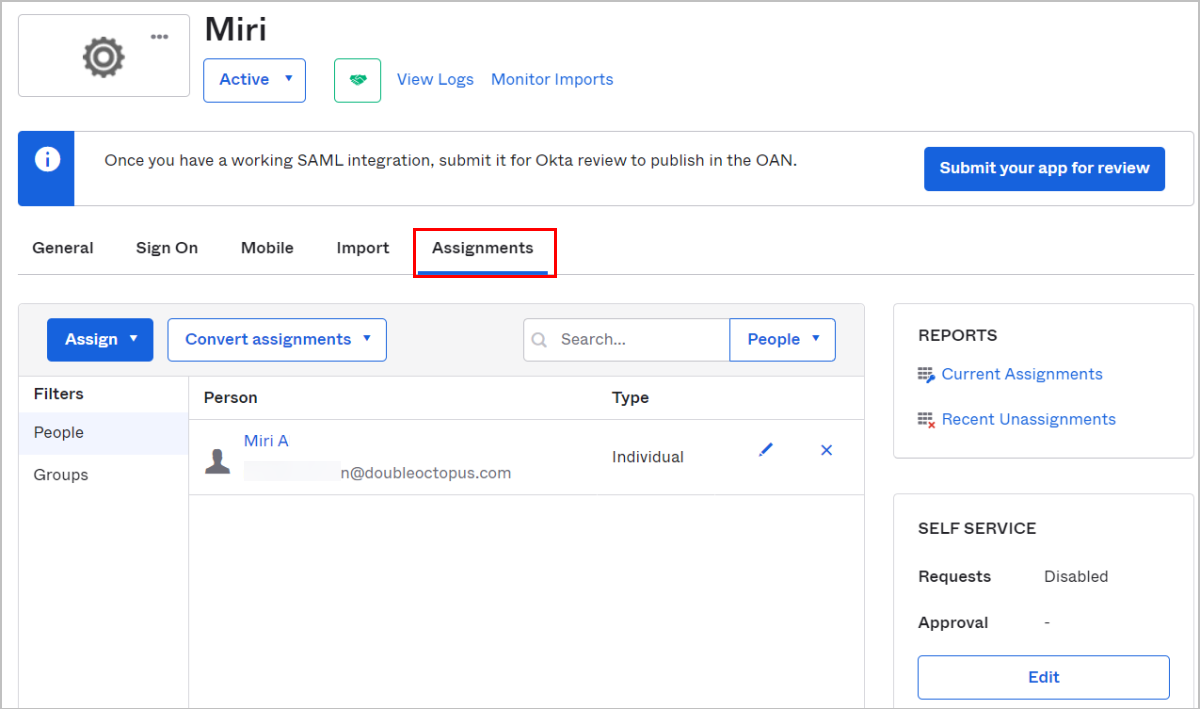The width and height of the screenshot is (1200, 709).
Task: Click the View Logs link
Action: (435, 80)
